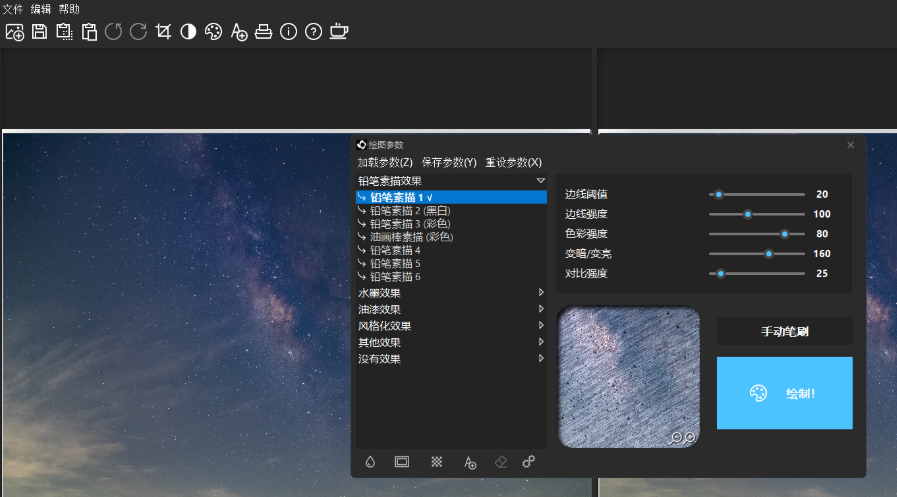This screenshot has height=497, width=897.
Task: Select 铅笔素描 3 (彩色) preset
Action: point(409,224)
